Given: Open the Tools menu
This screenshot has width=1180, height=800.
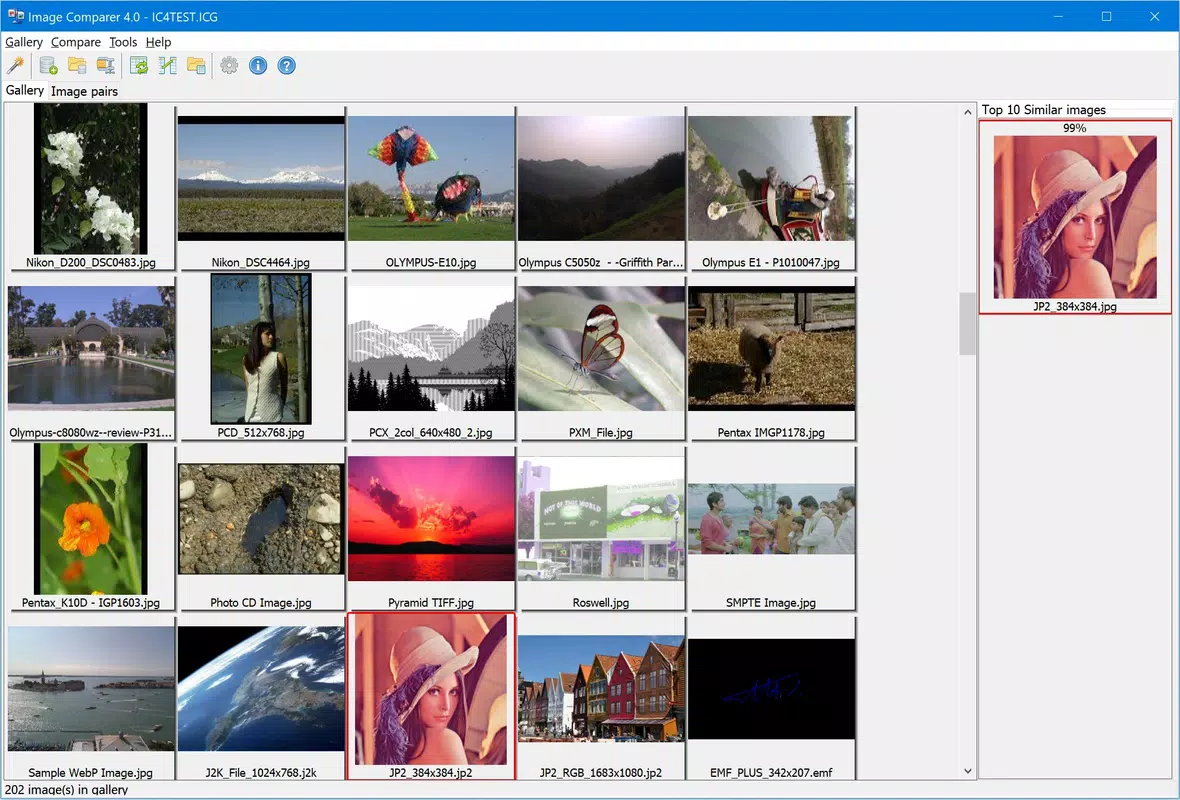Looking at the screenshot, I should [123, 42].
